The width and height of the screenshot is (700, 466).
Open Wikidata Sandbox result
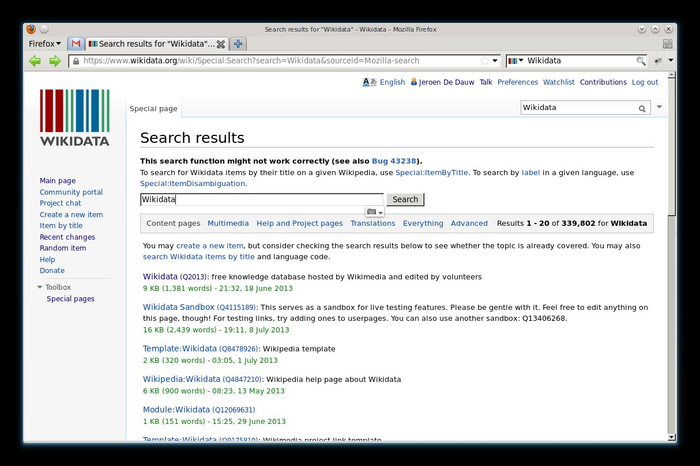(x=199, y=307)
